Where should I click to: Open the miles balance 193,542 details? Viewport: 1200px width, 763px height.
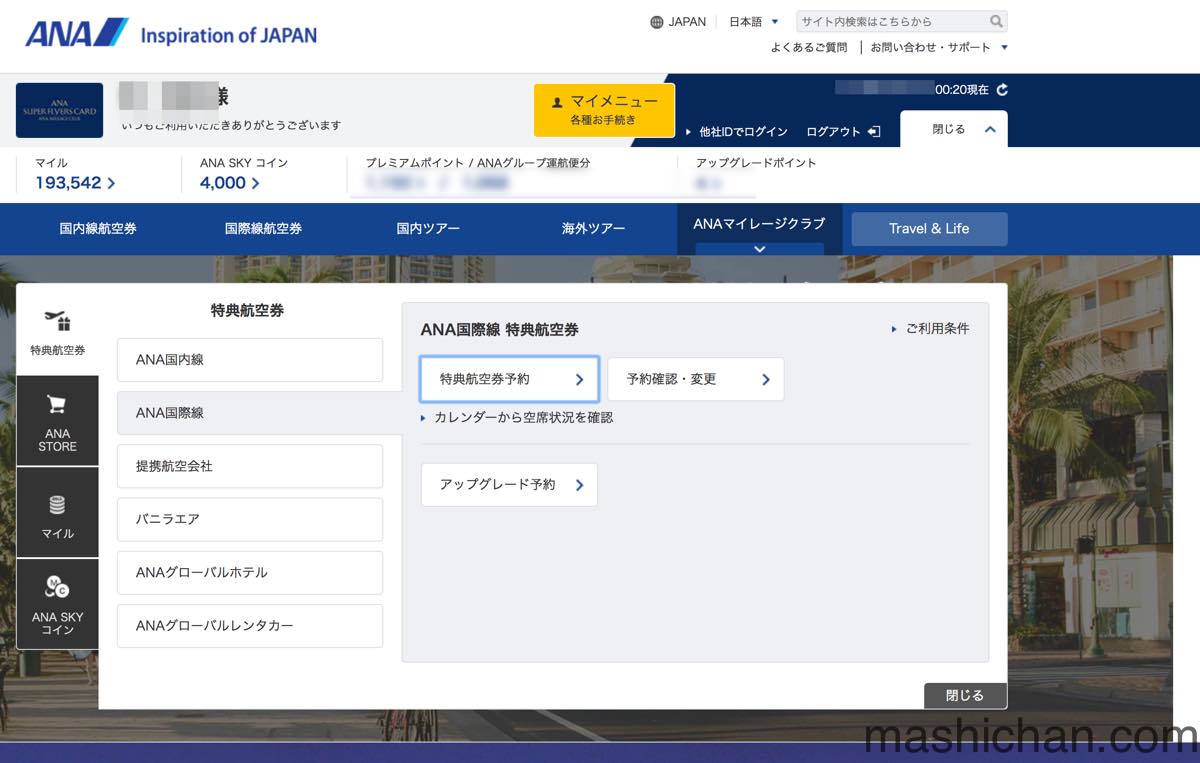[75, 183]
